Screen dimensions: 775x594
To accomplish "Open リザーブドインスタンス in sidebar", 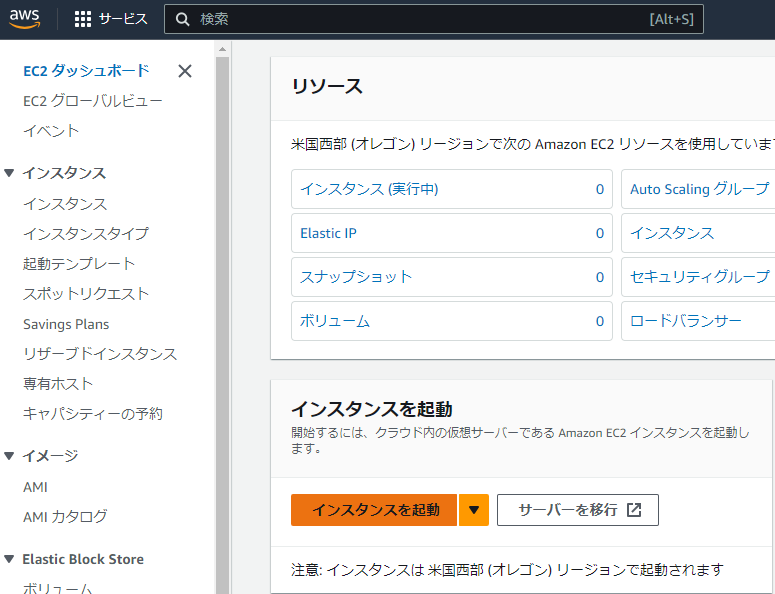I will 100,354.
